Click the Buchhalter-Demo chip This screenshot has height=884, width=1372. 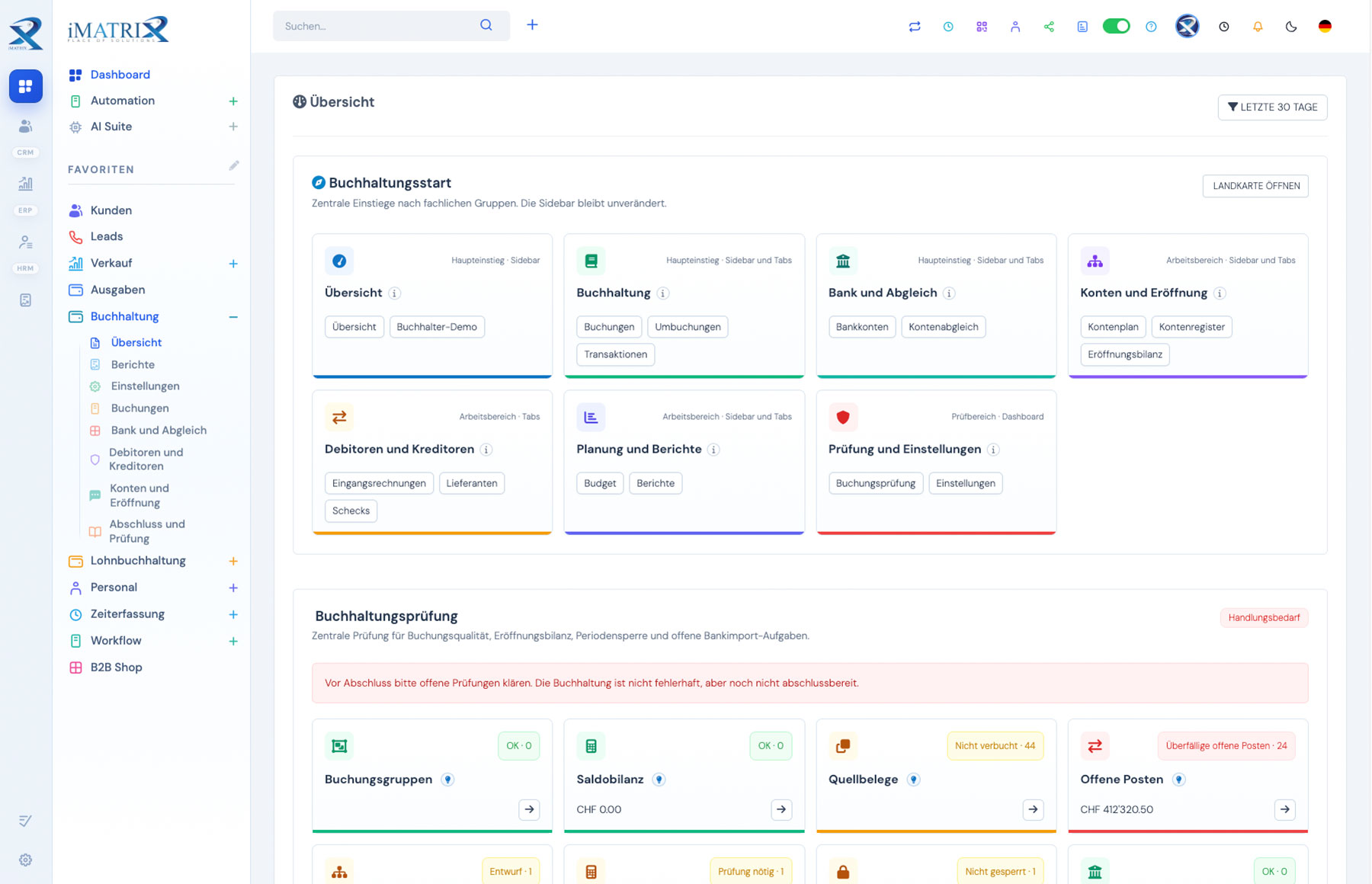click(437, 327)
